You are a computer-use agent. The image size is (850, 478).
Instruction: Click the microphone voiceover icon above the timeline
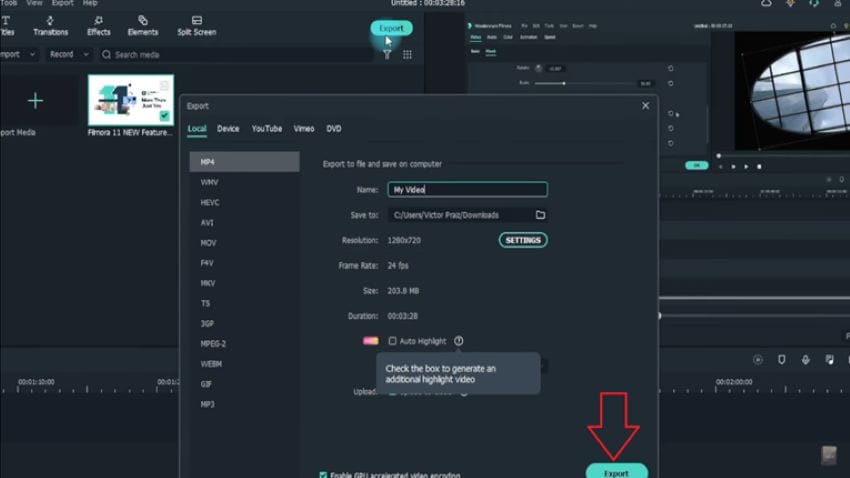click(x=806, y=360)
